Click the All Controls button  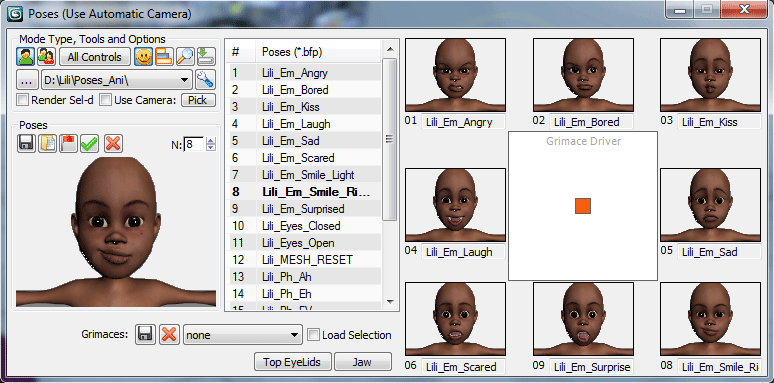coord(95,57)
